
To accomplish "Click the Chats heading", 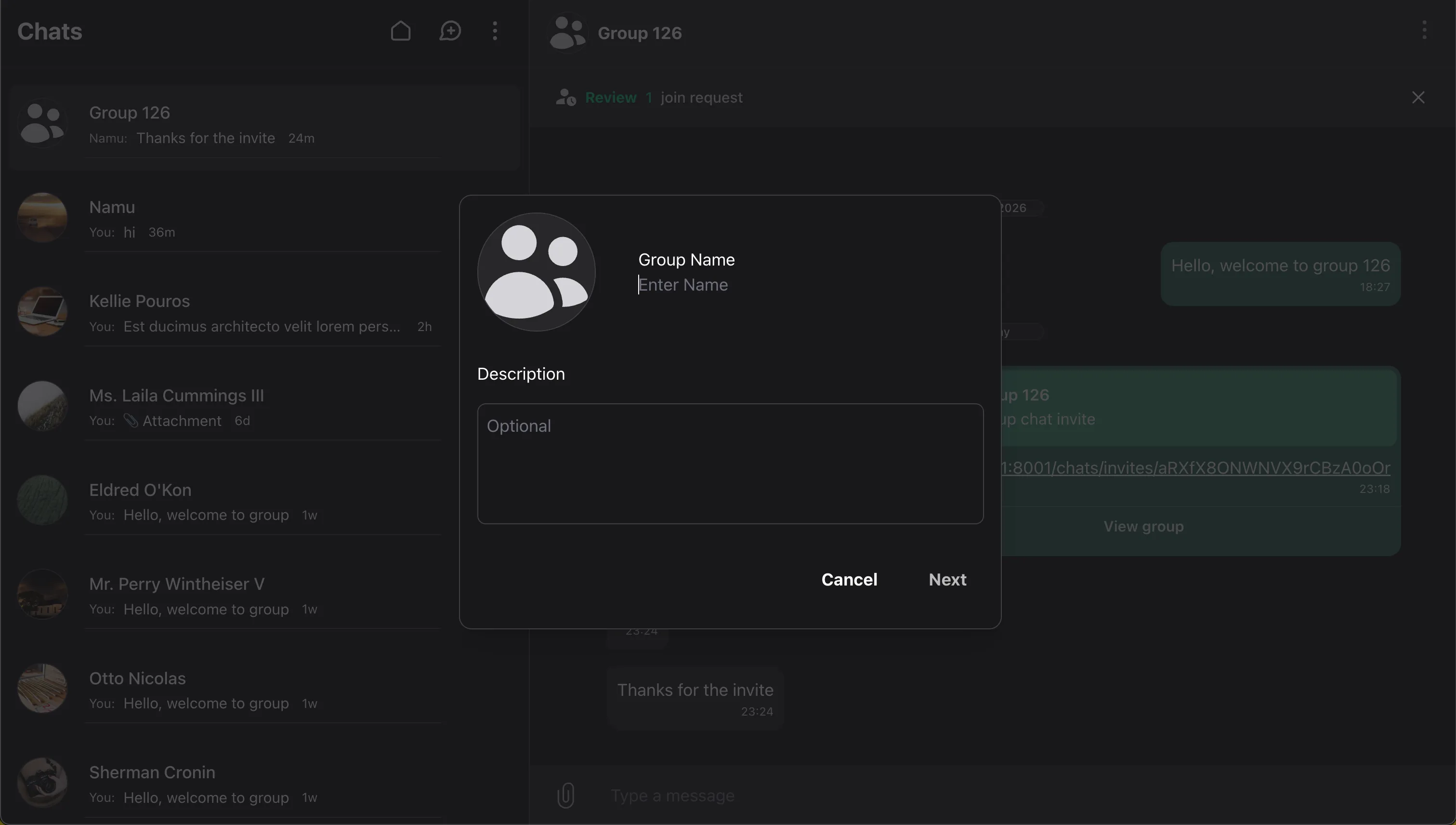I will (50, 31).
